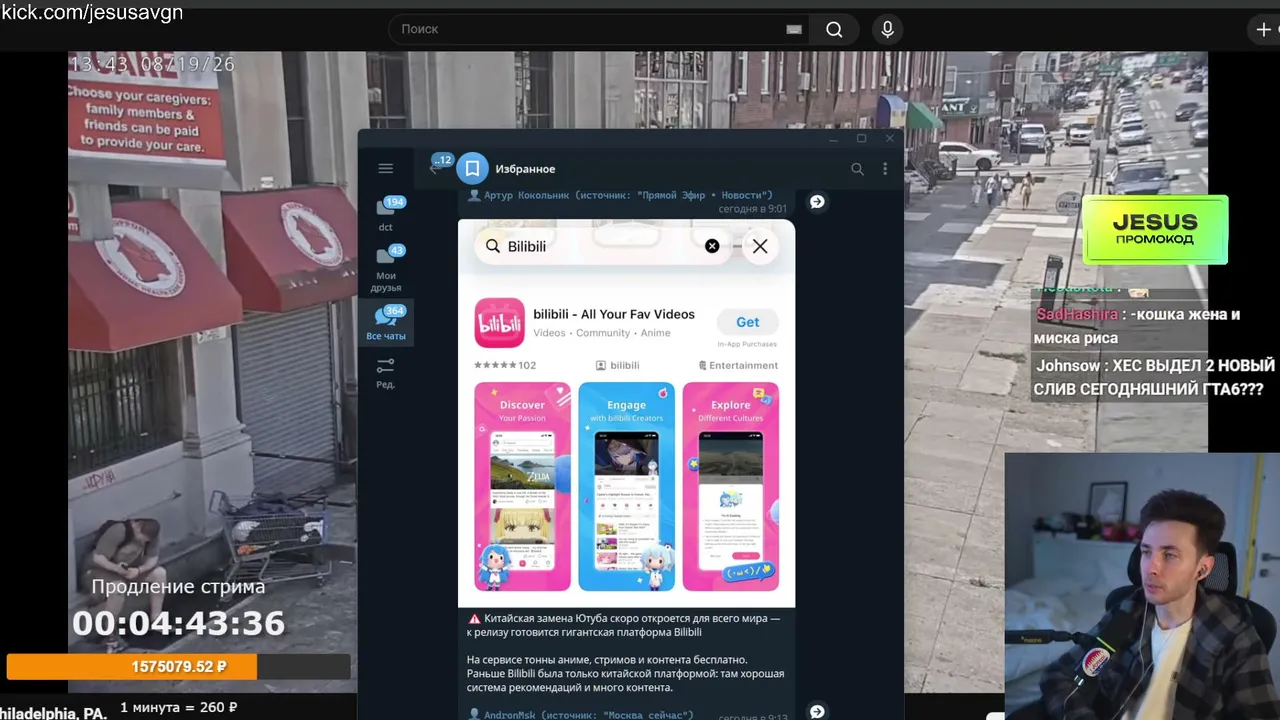Click the Артур Кокольник source name
Image resolution: width=1280 pixels, height=720 pixels.
pyautogui.click(x=525, y=196)
